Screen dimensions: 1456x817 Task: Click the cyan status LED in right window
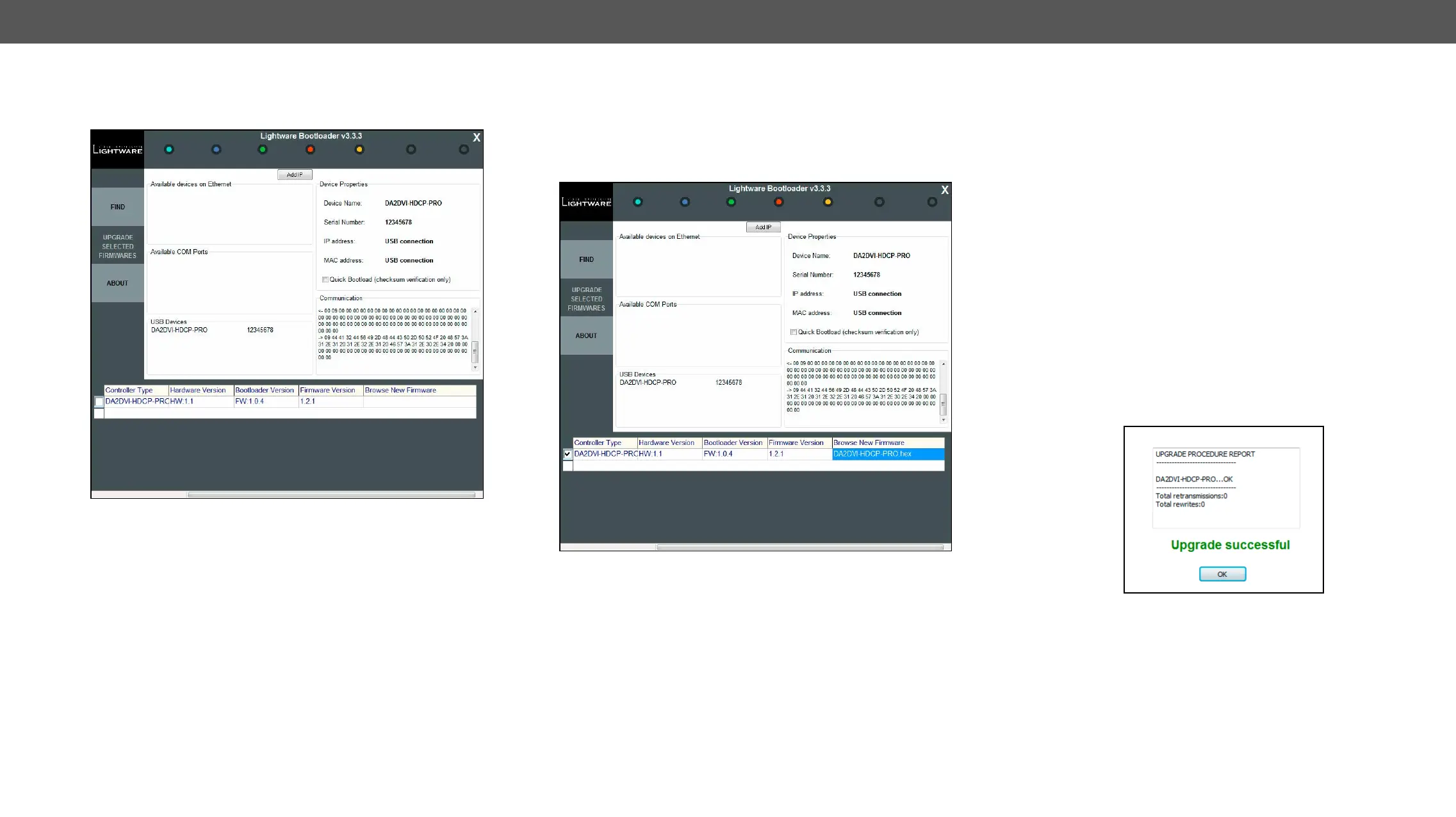pyautogui.click(x=638, y=202)
